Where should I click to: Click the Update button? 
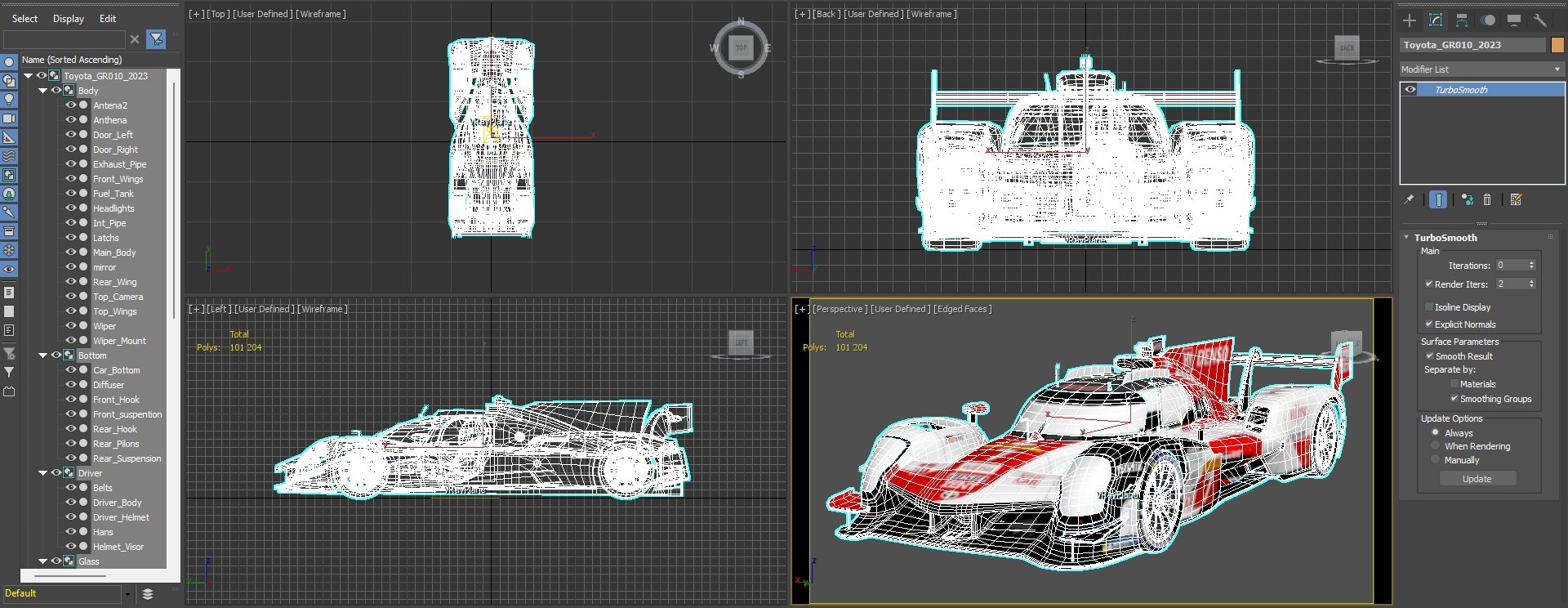pyautogui.click(x=1477, y=479)
